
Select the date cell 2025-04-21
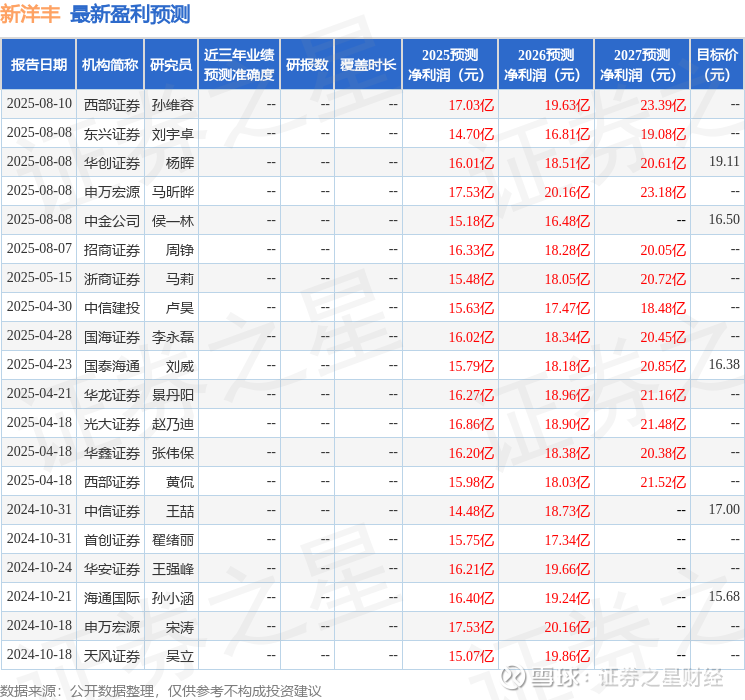pyautogui.click(x=39, y=393)
